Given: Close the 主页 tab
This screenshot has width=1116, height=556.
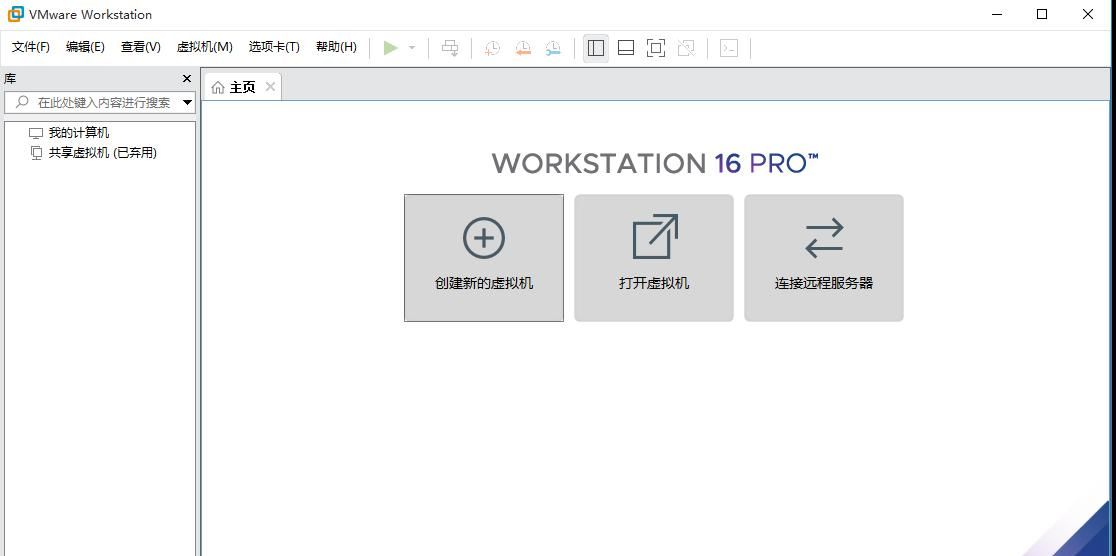Looking at the screenshot, I should tap(270, 86).
